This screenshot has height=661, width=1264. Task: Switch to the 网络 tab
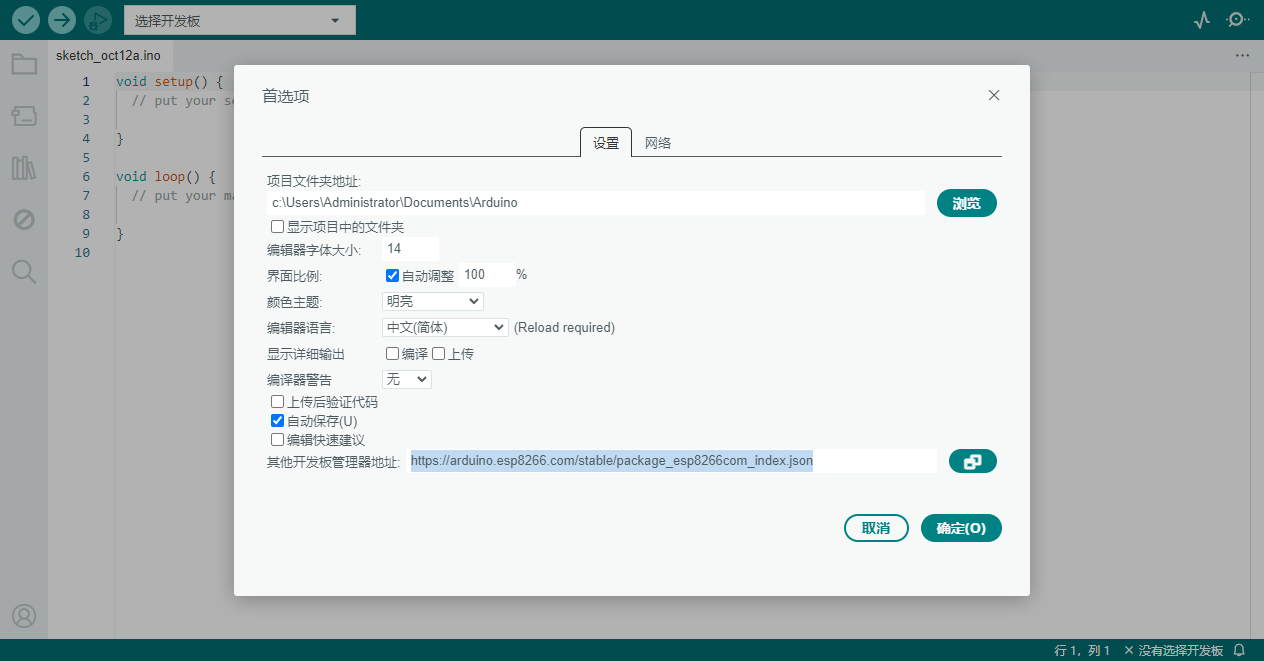tap(657, 142)
